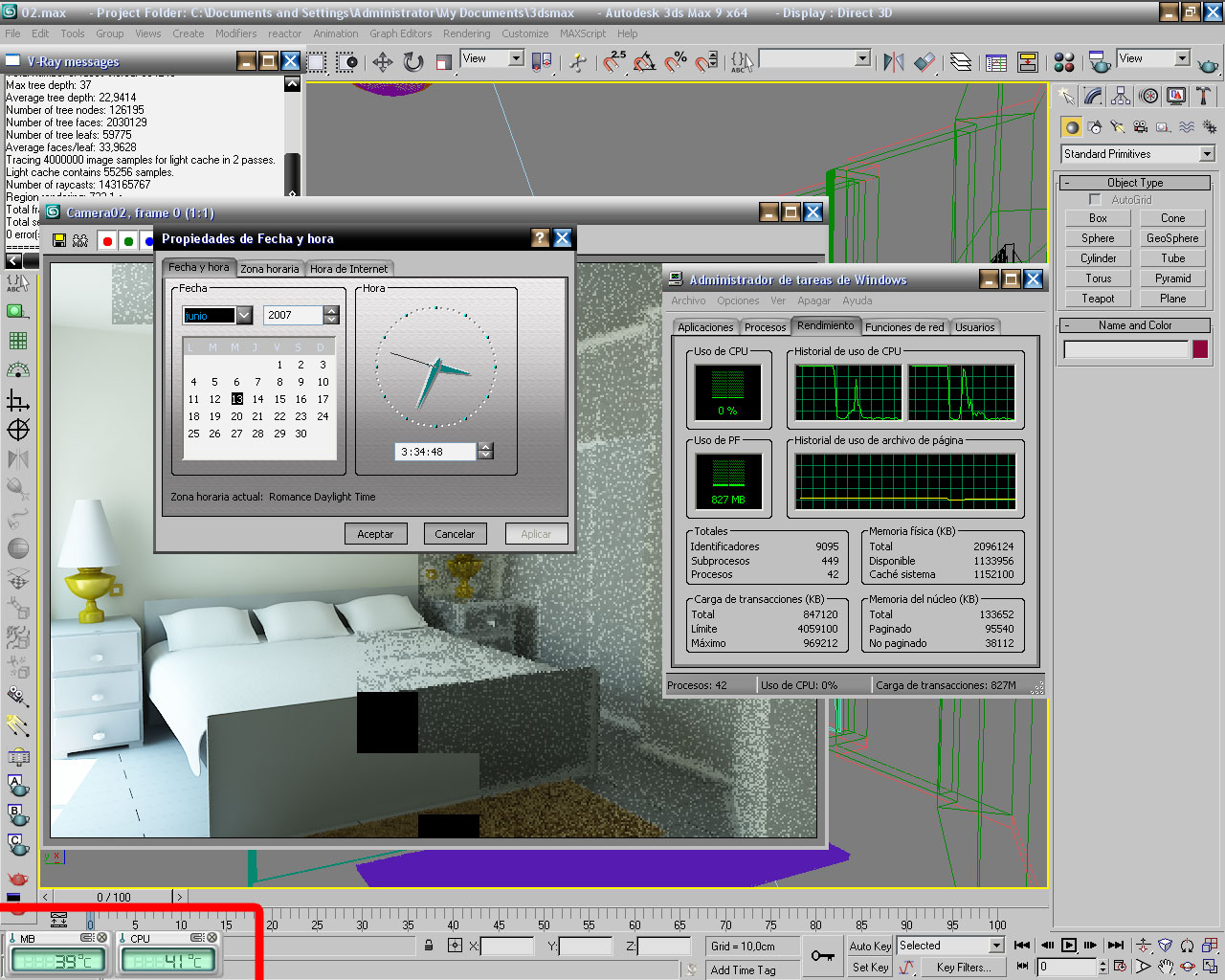
Task: Click the GeoSphere button
Action: 1172,238
